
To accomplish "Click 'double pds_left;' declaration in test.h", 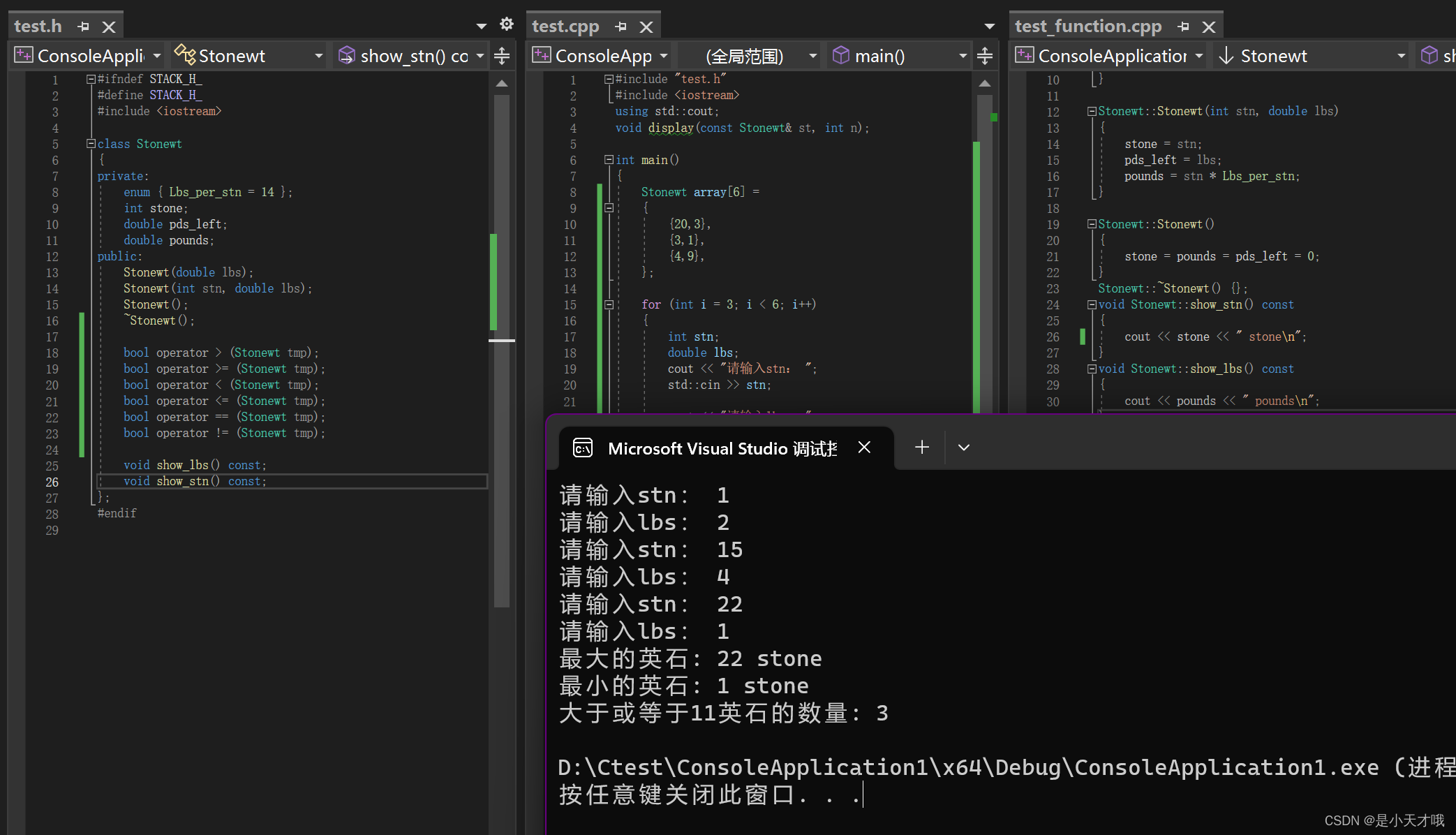I will (175, 224).
